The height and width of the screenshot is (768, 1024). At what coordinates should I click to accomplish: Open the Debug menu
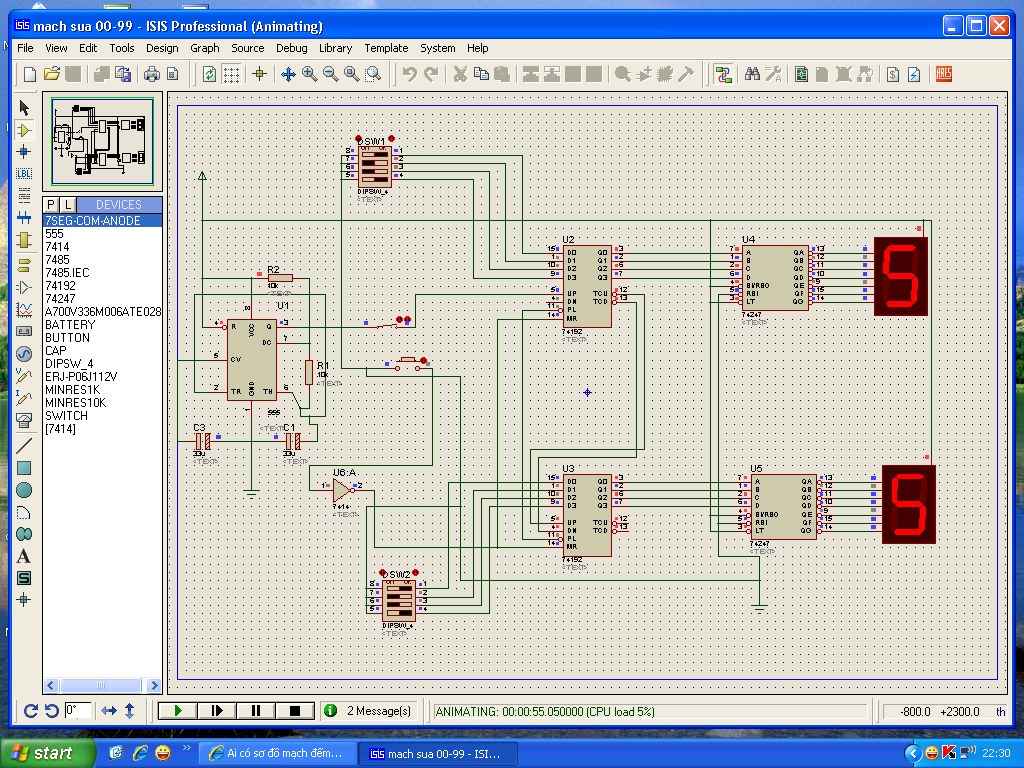(291, 48)
